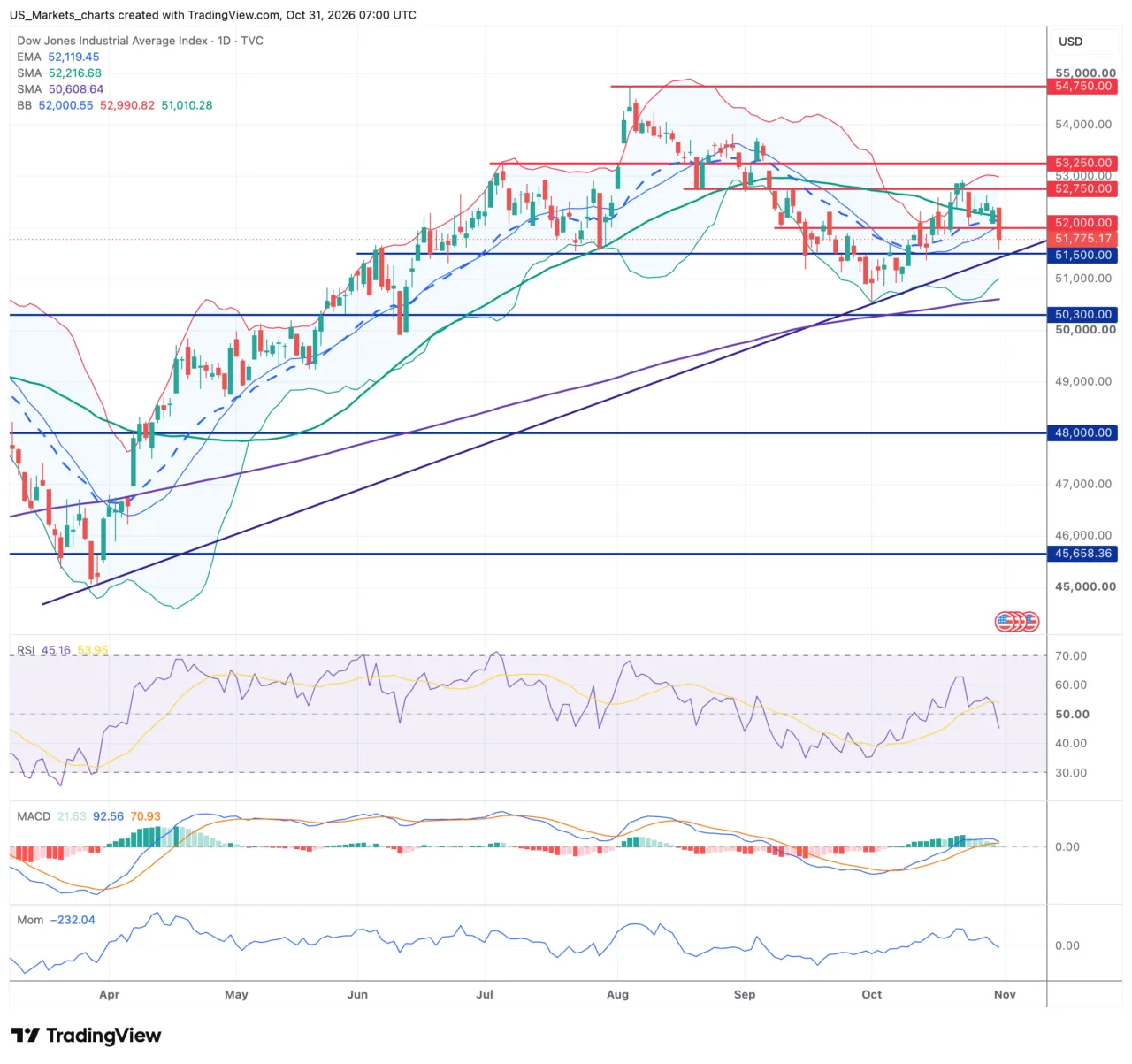Click the 51,500.00 blue support price label
This screenshot has height=1064, width=1132.
tap(1082, 255)
